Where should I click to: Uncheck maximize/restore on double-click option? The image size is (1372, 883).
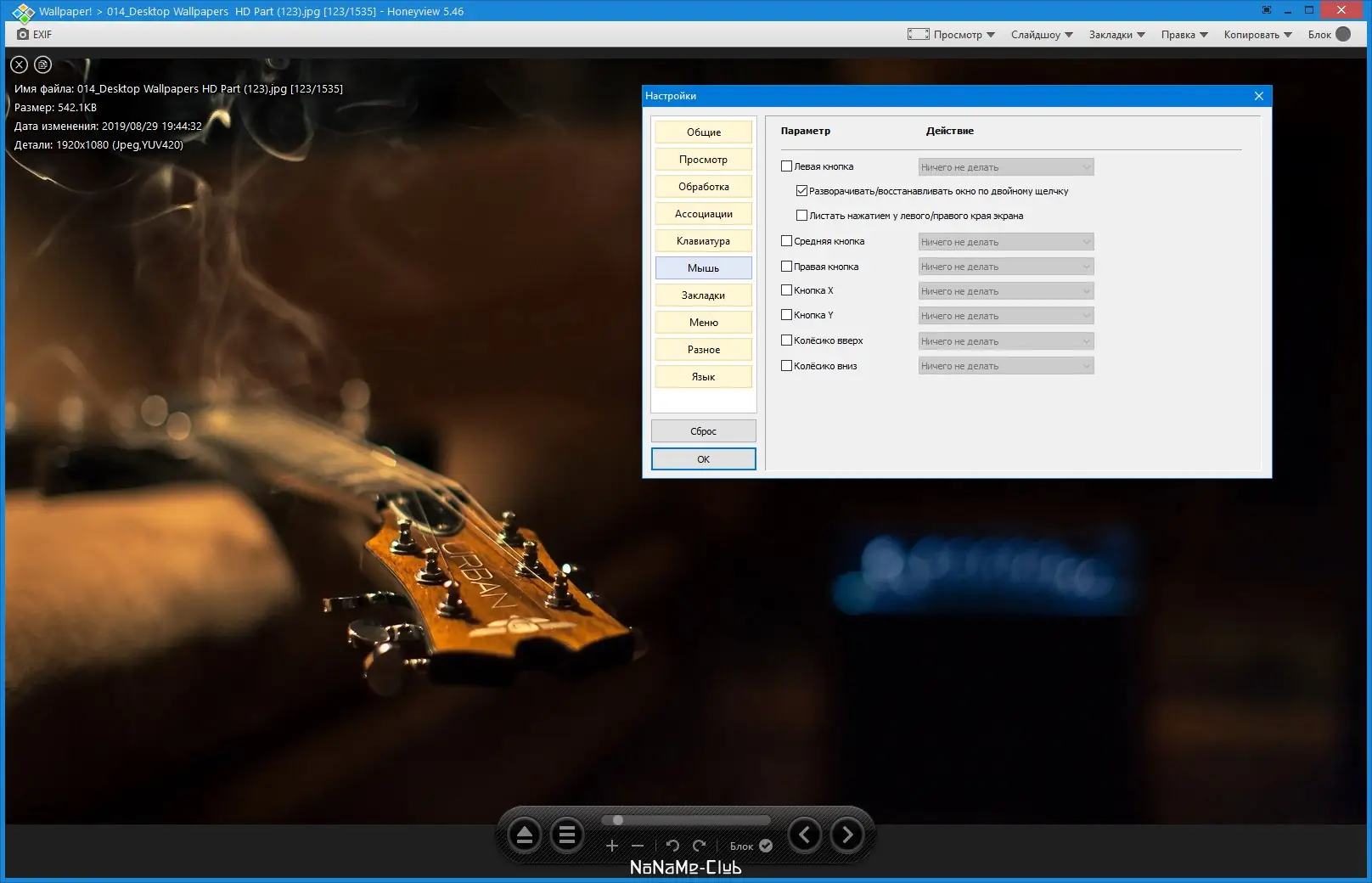click(x=801, y=191)
